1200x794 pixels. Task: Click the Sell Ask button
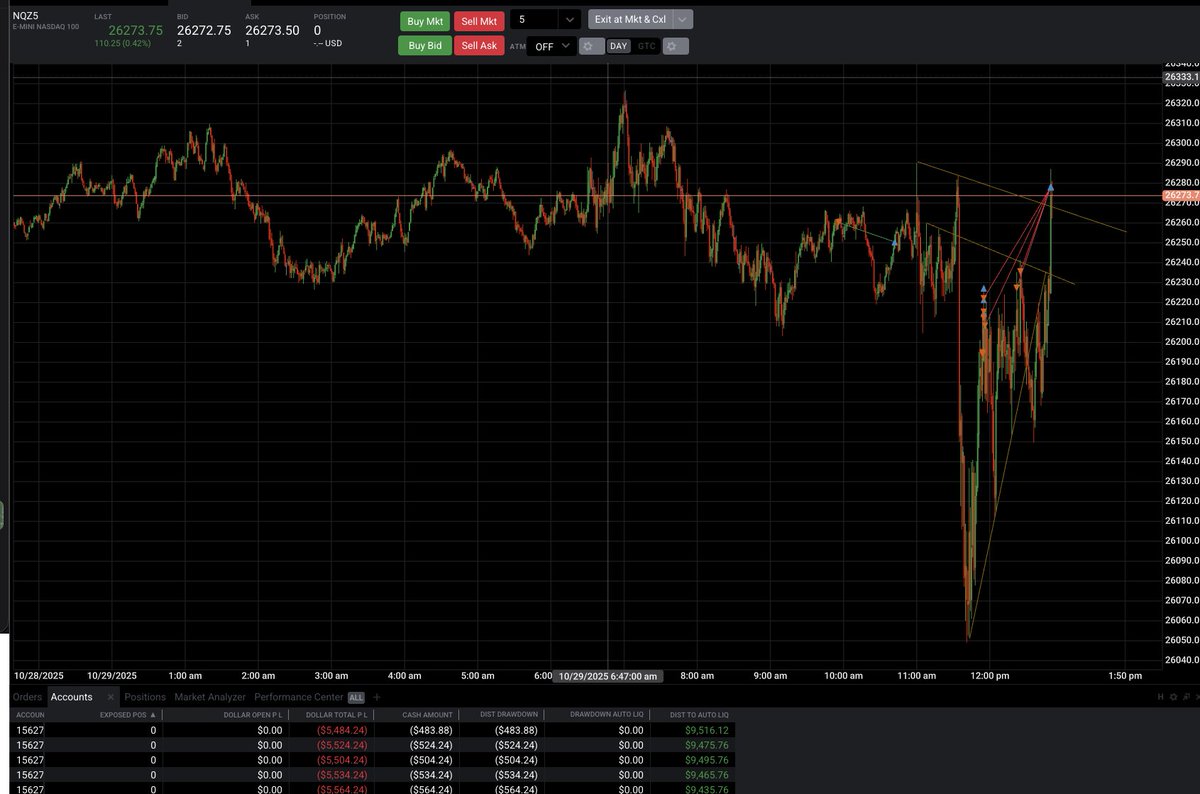tap(479, 46)
